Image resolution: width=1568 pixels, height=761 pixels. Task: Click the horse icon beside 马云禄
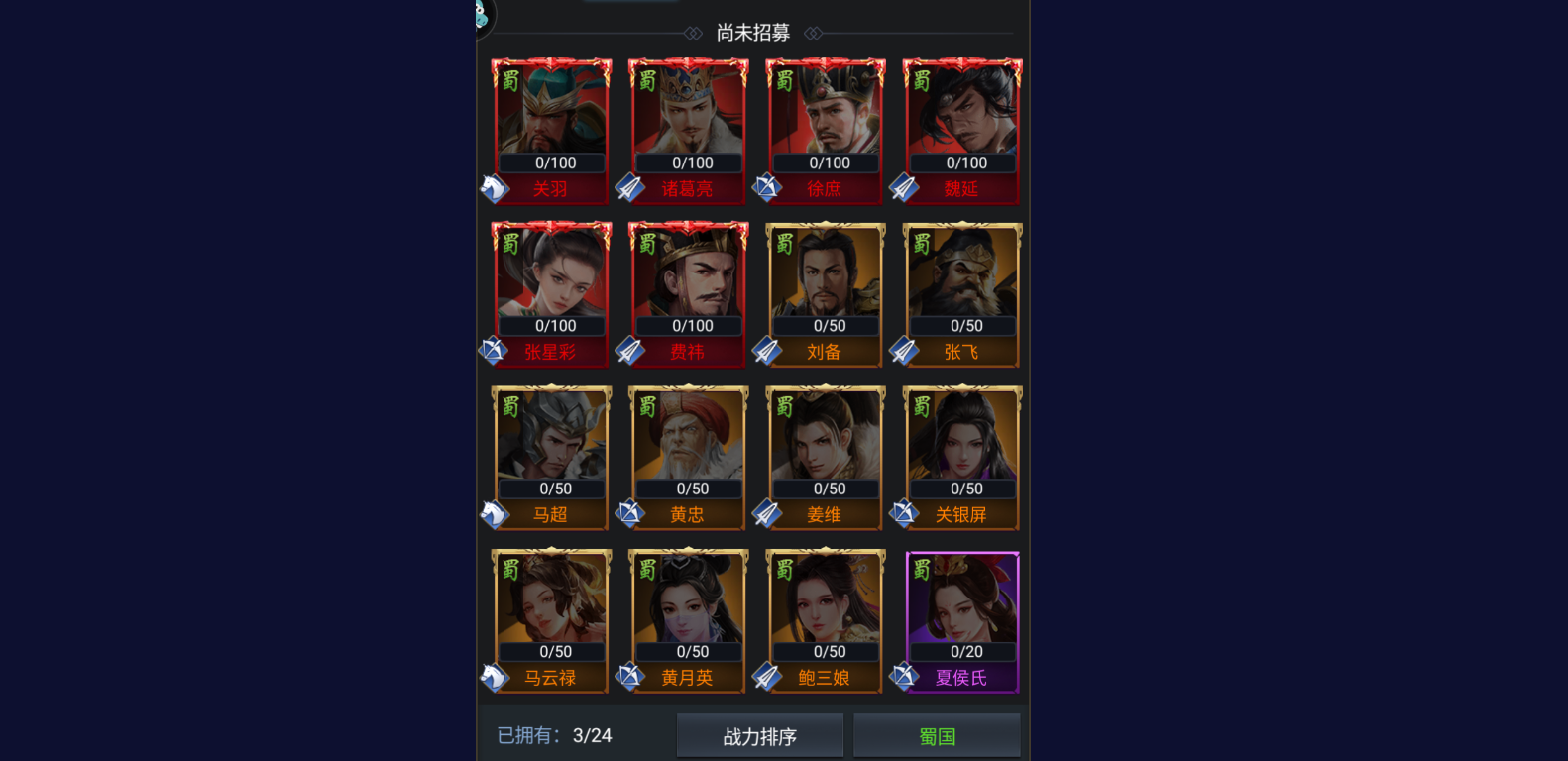(x=494, y=677)
